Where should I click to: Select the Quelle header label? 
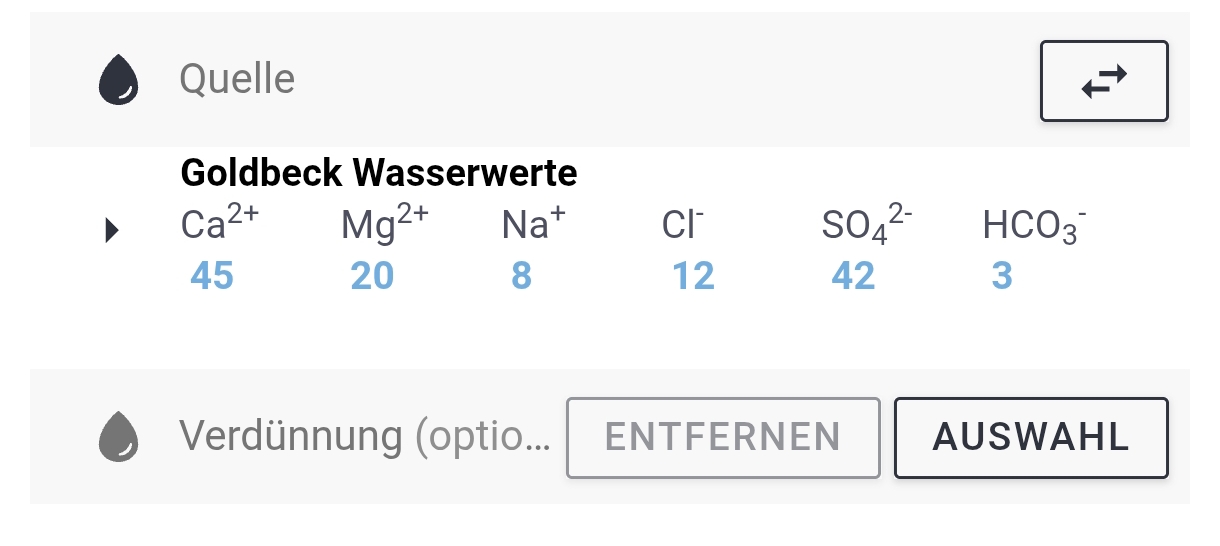(x=237, y=79)
